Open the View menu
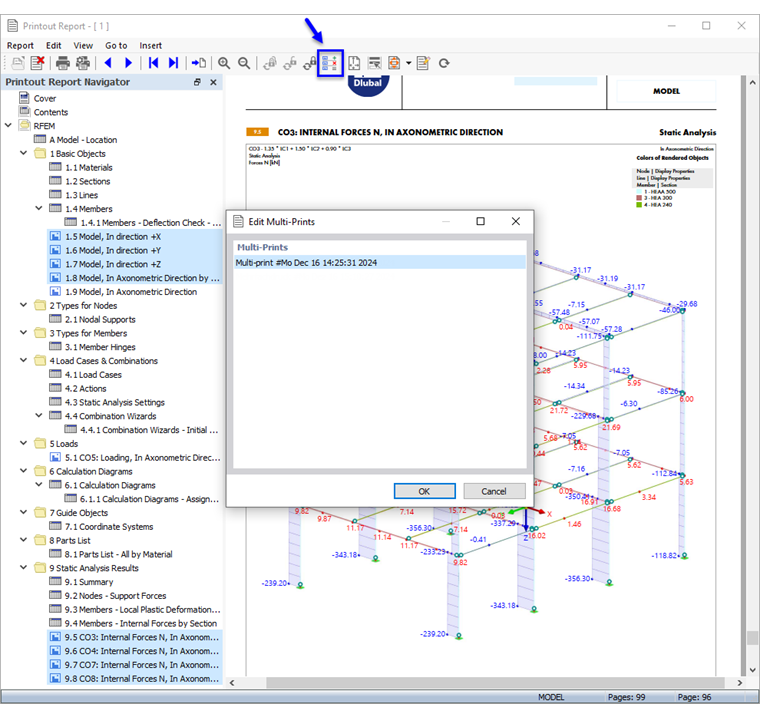The height and width of the screenshot is (718, 760). tap(83, 46)
